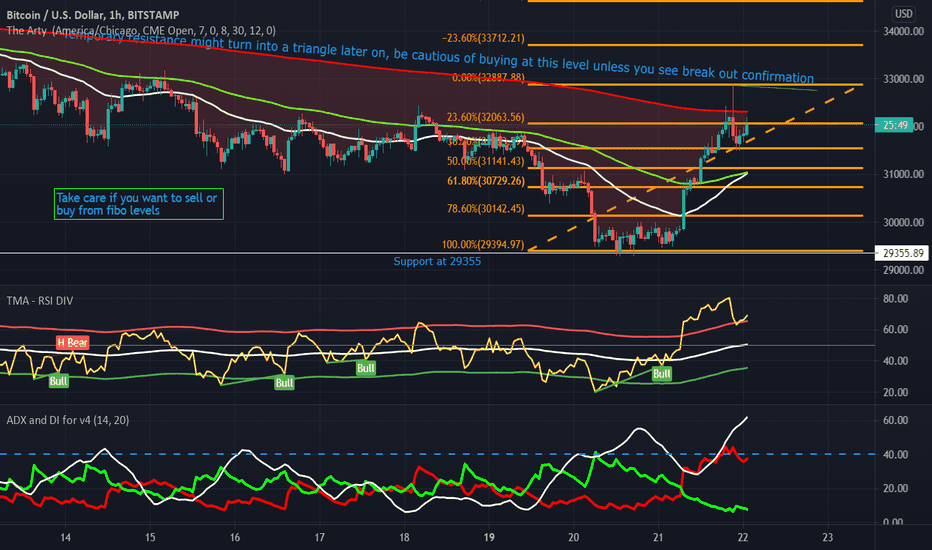Select The Arty indicator legend
Viewport: 932px width, 550px height.
pos(141,30)
